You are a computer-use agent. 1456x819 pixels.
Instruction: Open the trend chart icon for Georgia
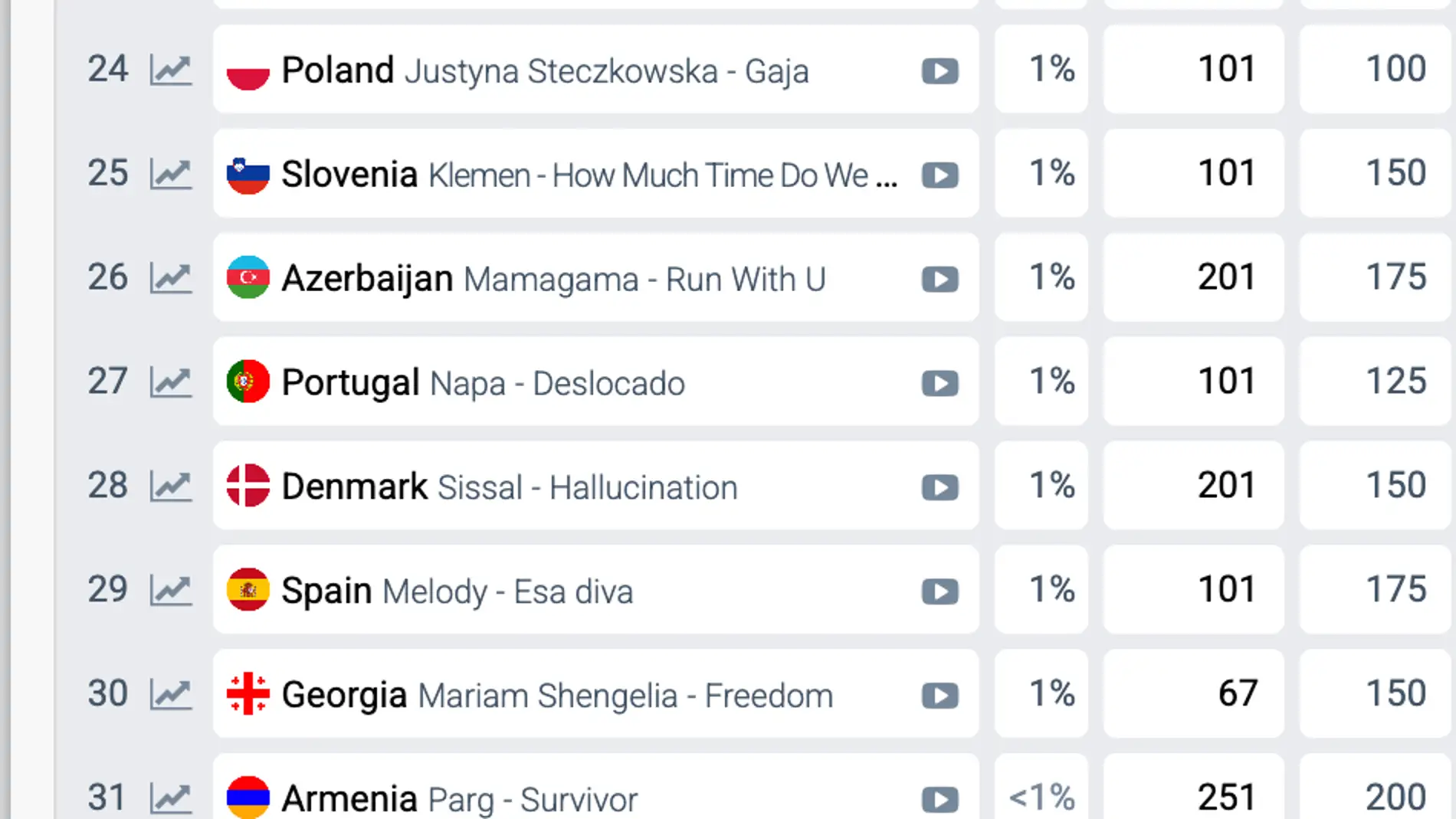tap(170, 695)
